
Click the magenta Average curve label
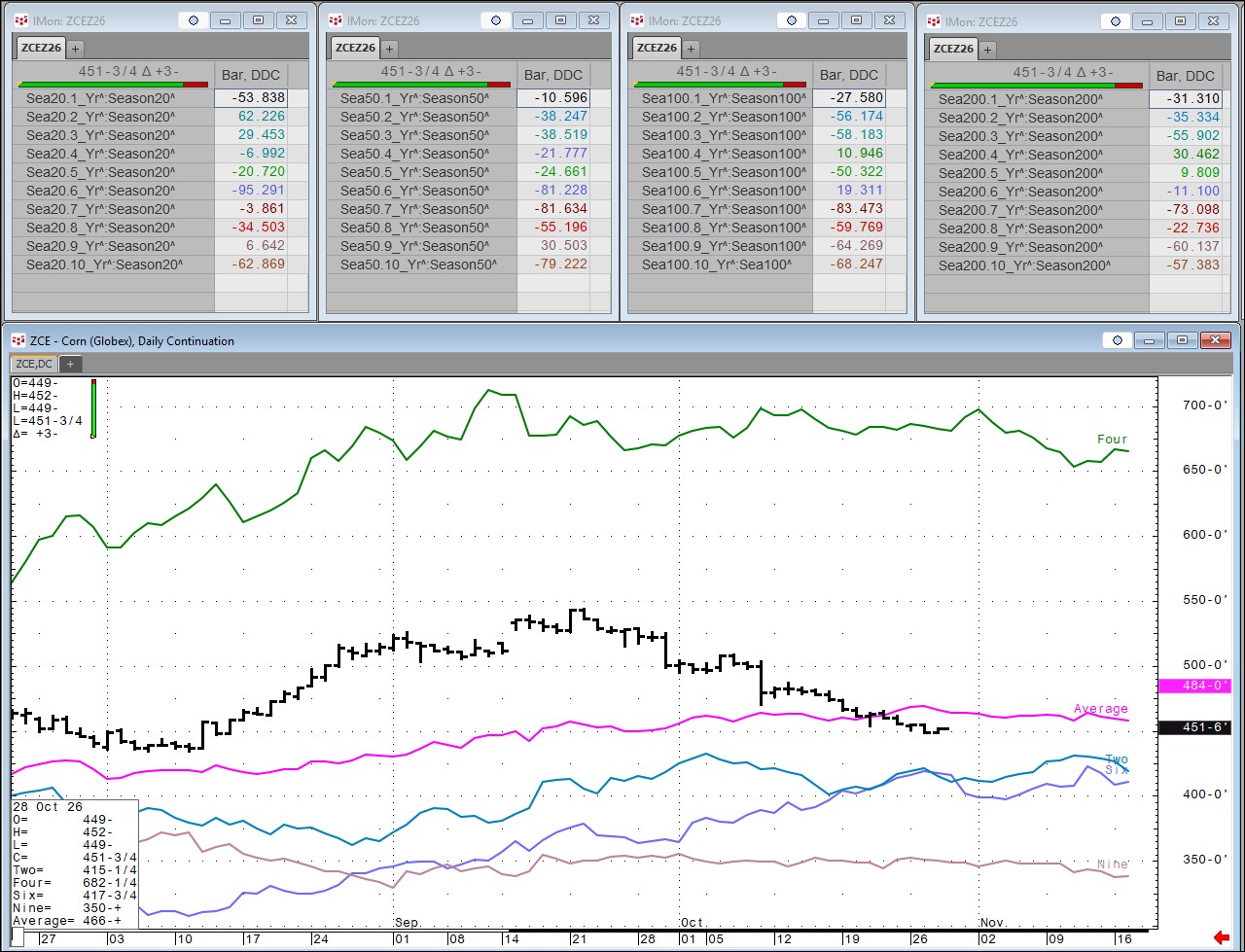tap(1101, 709)
